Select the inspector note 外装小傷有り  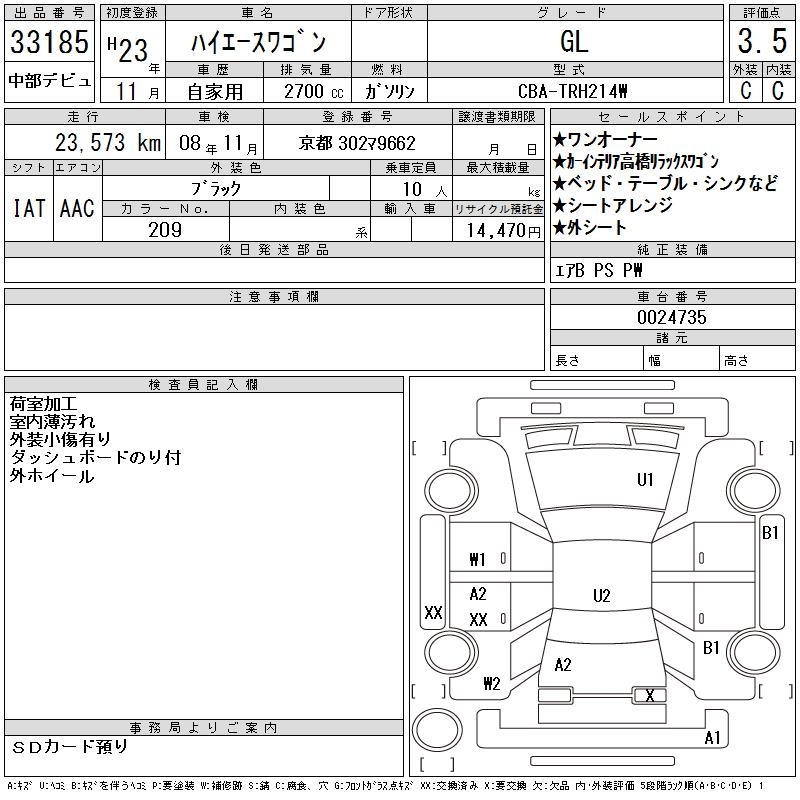click(x=60, y=439)
